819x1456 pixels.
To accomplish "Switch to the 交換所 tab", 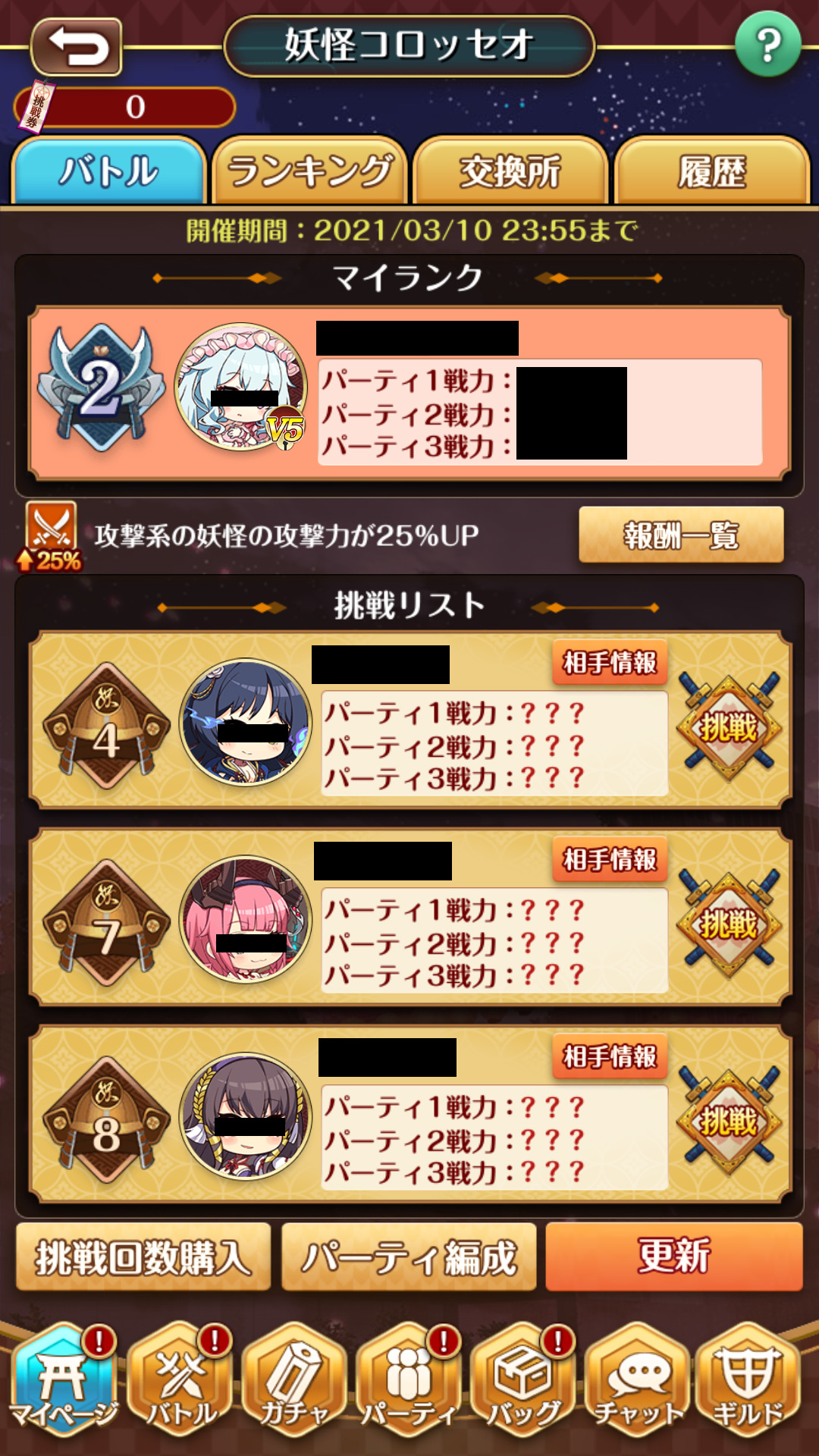I will pyautogui.click(x=510, y=171).
